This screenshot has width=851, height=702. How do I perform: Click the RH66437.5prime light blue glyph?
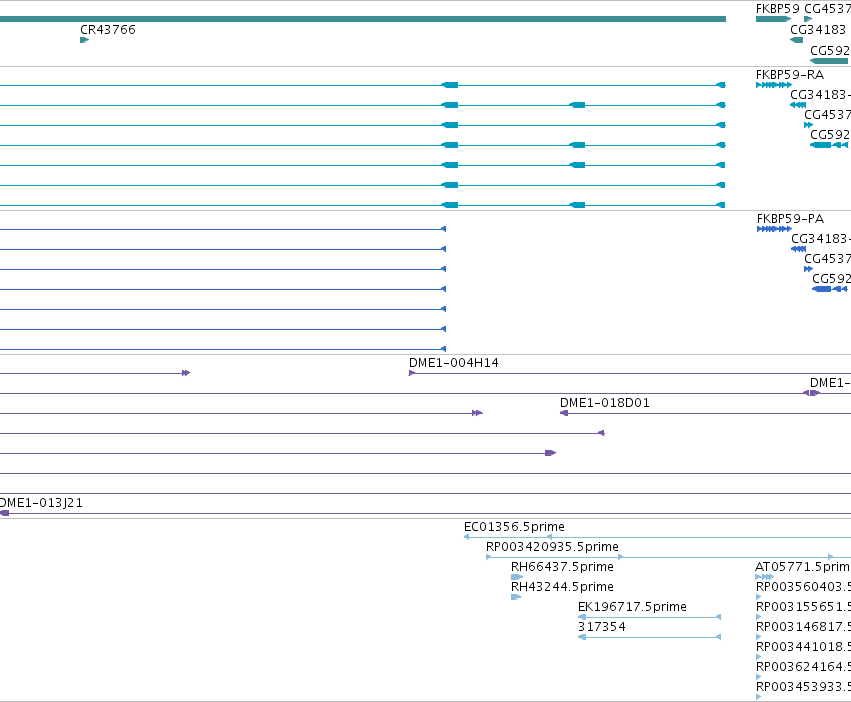click(x=517, y=577)
